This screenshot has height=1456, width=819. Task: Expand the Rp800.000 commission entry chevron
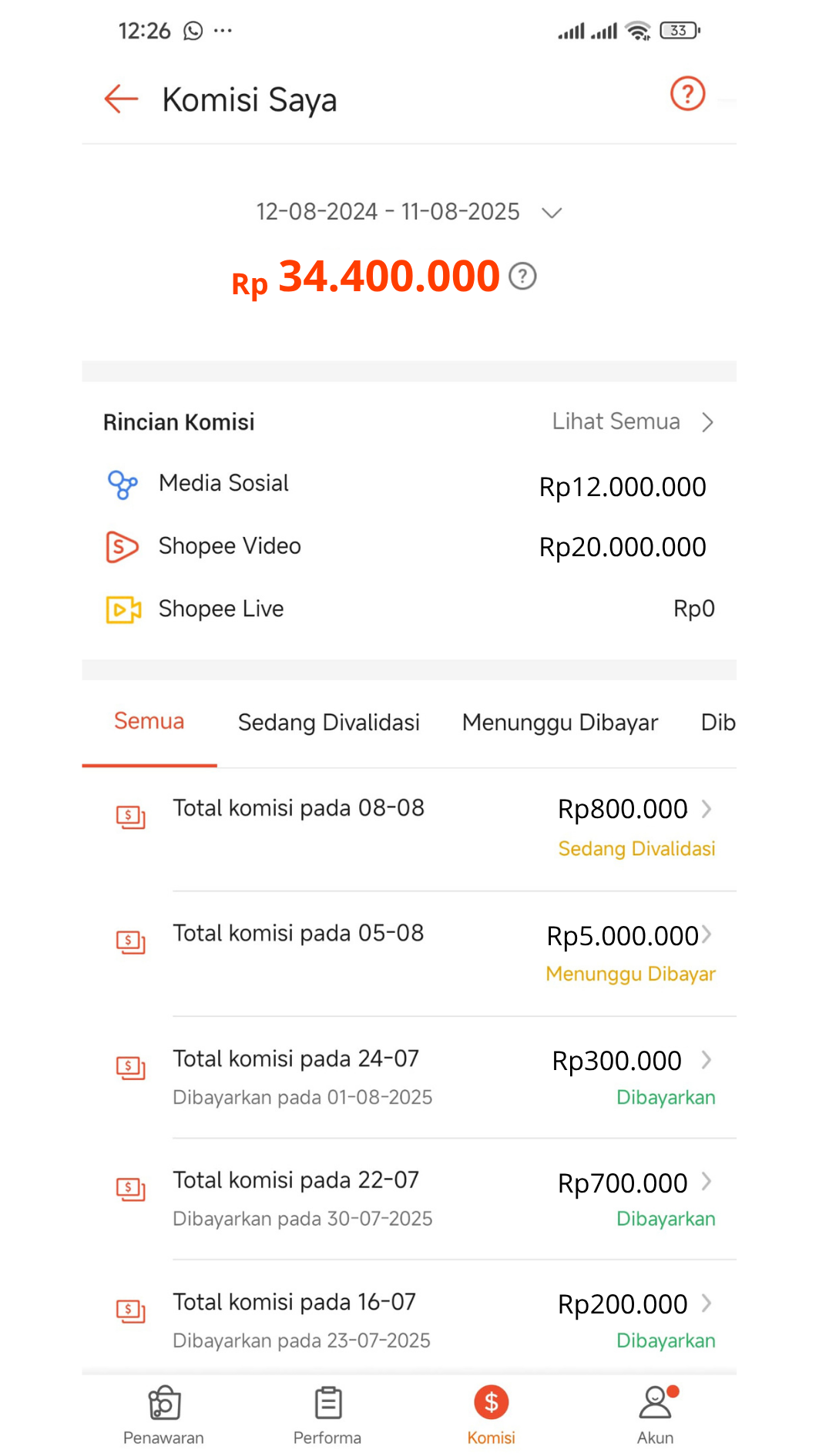pyautogui.click(x=707, y=809)
